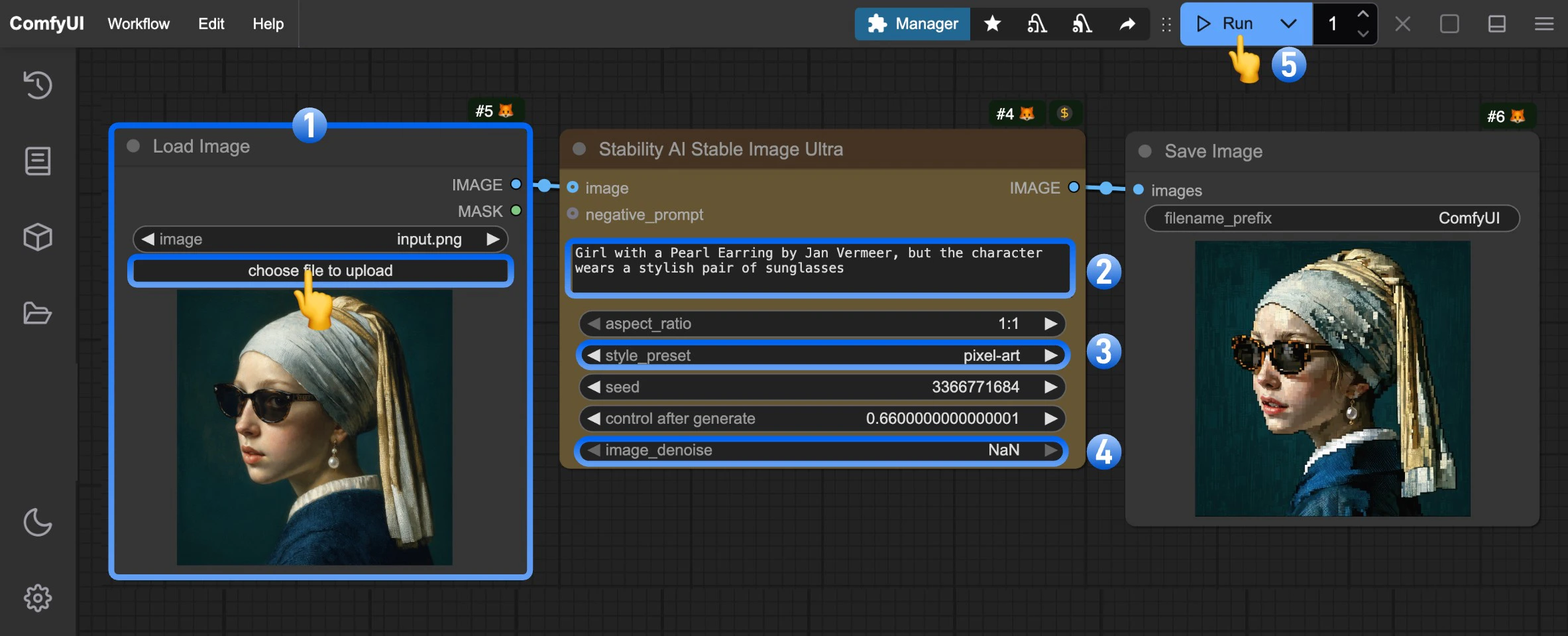The width and height of the screenshot is (1568, 636).
Task: Click the Load Image node enable dot
Action: [x=133, y=147]
